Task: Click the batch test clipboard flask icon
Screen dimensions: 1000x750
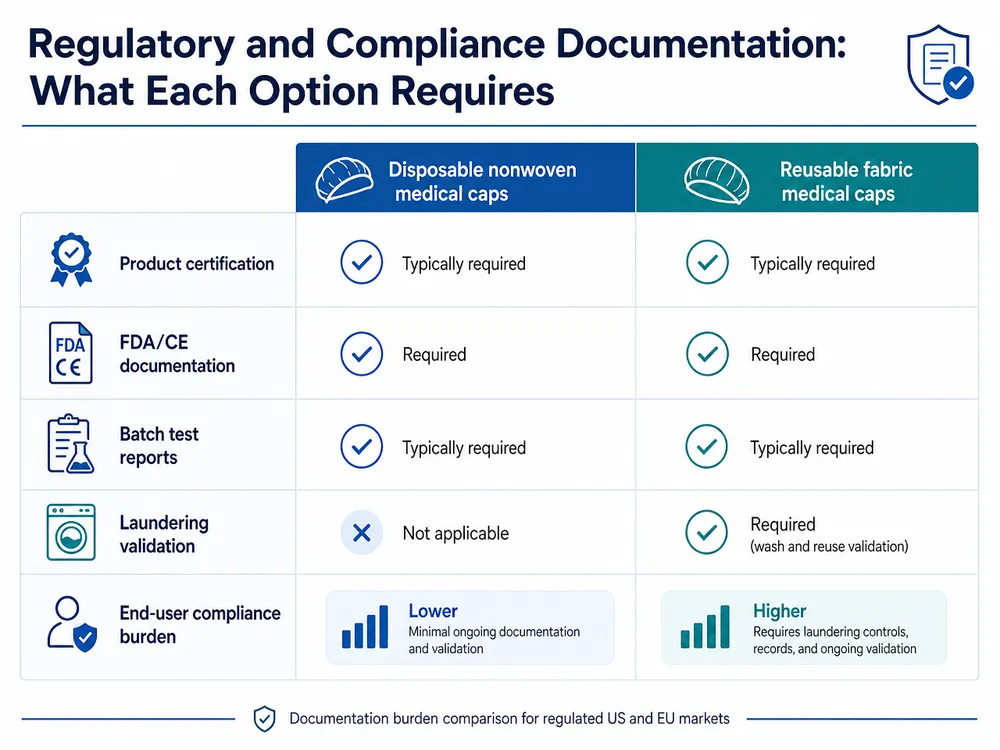Action: pyautogui.click(x=71, y=444)
